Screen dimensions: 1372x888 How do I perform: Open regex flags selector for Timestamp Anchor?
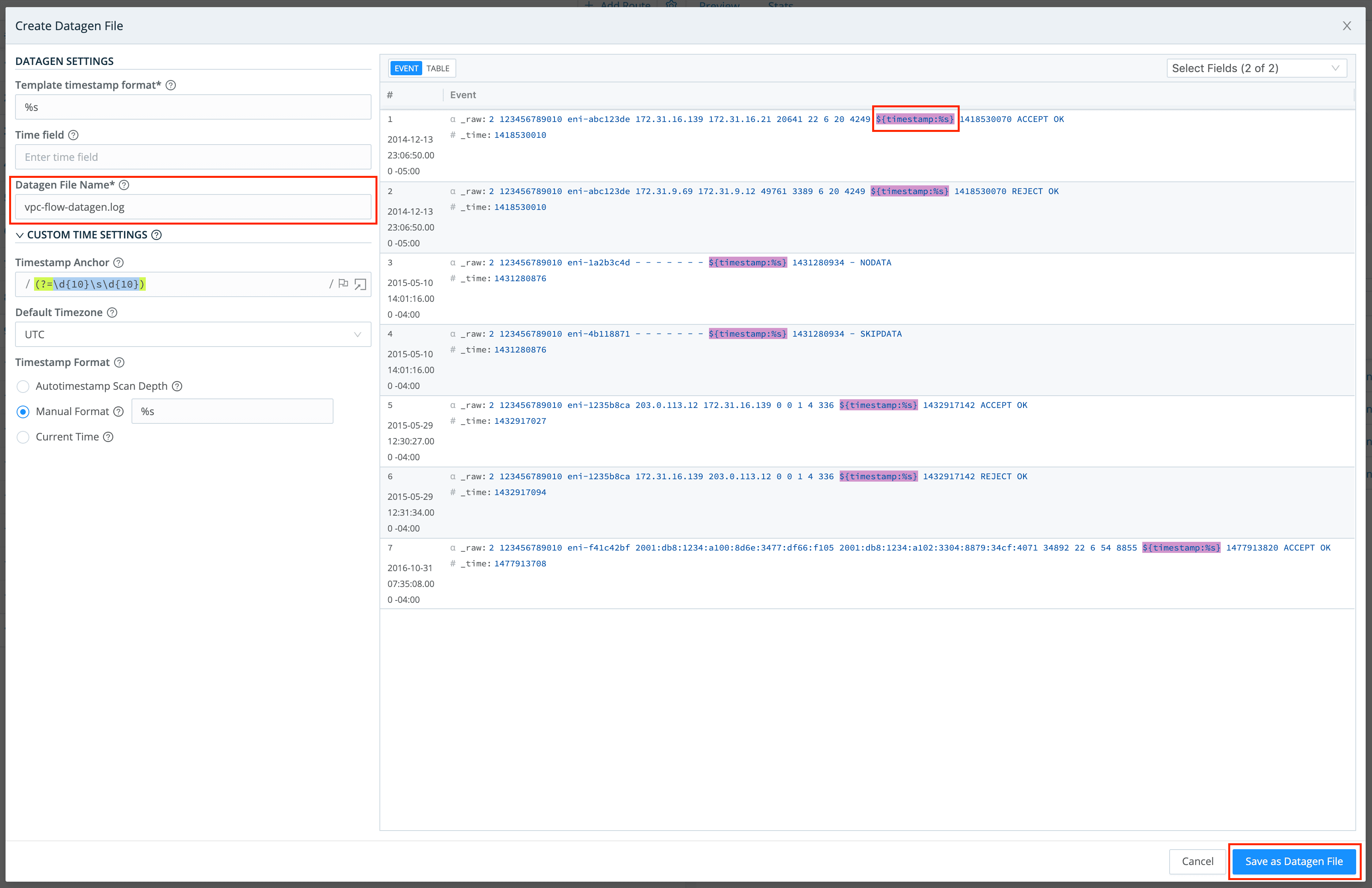(x=343, y=284)
